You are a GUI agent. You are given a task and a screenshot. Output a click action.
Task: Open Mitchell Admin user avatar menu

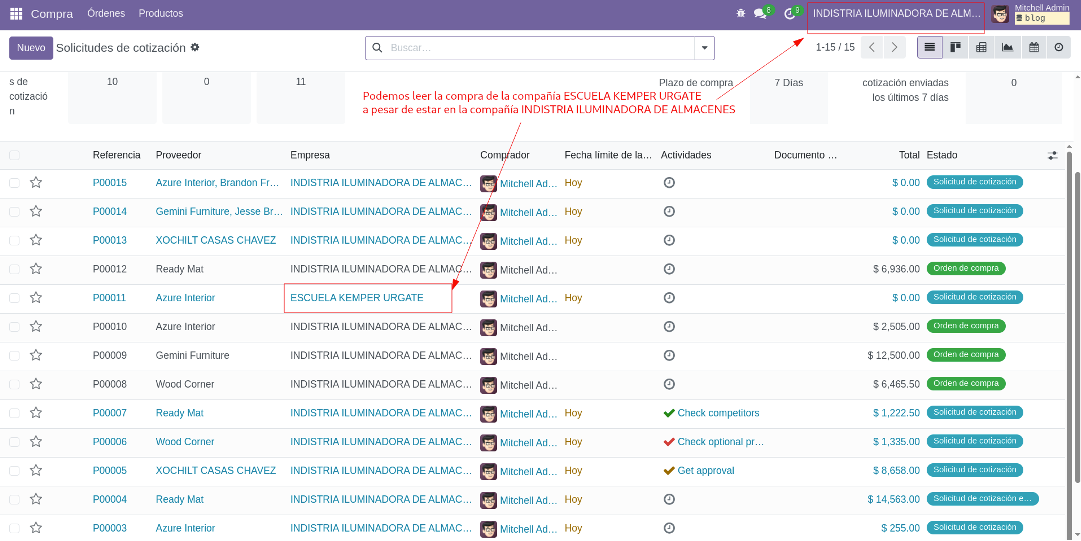(1000, 14)
